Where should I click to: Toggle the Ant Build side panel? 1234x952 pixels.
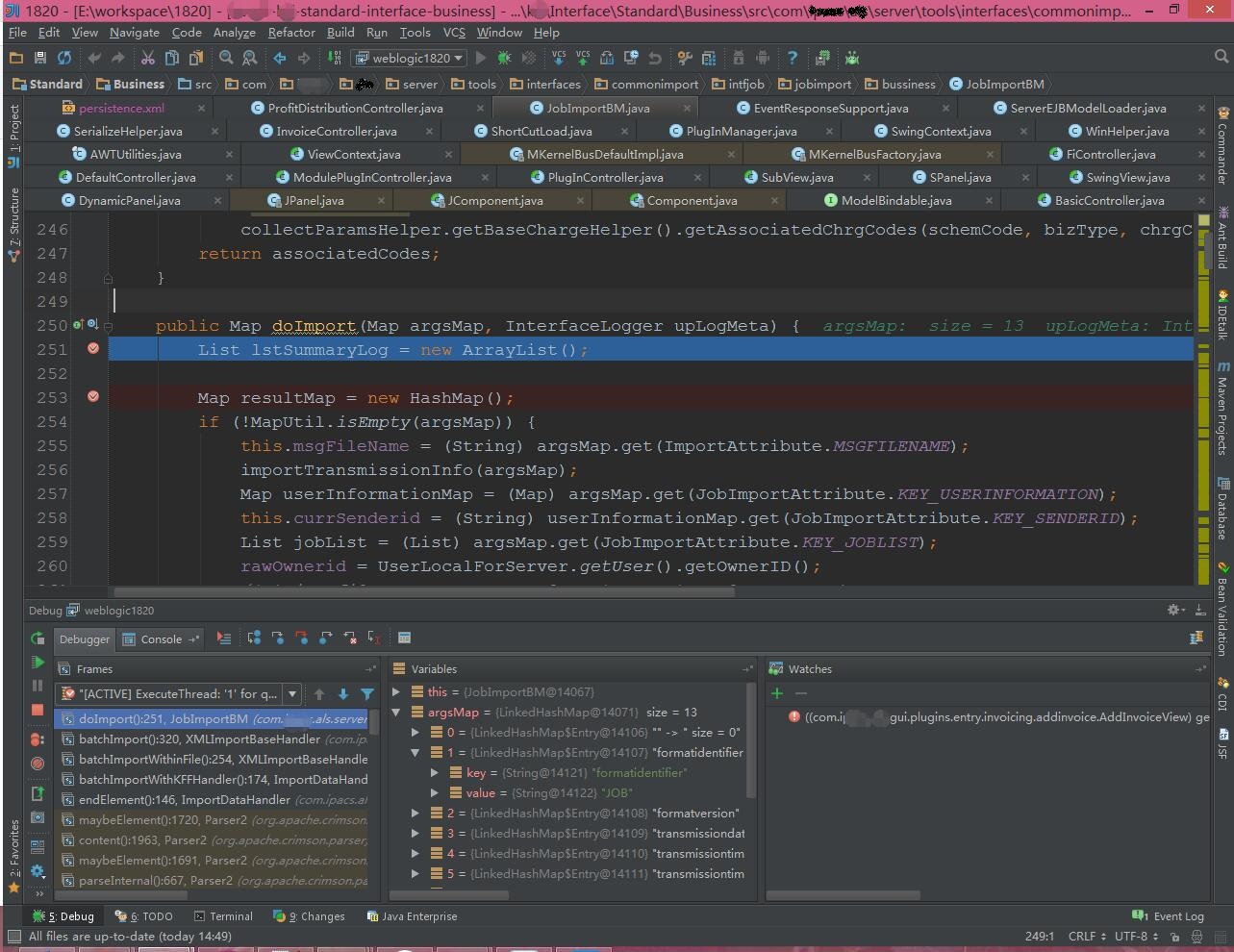click(1222, 238)
